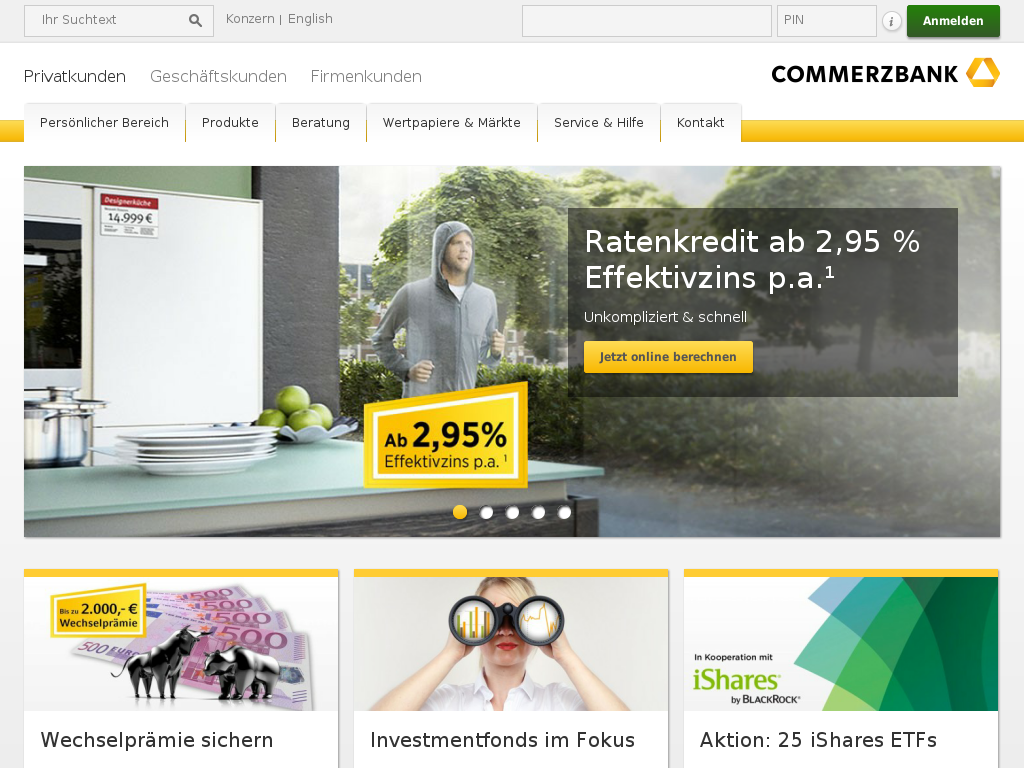Open the Persönlicher Bereich tab

click(104, 123)
